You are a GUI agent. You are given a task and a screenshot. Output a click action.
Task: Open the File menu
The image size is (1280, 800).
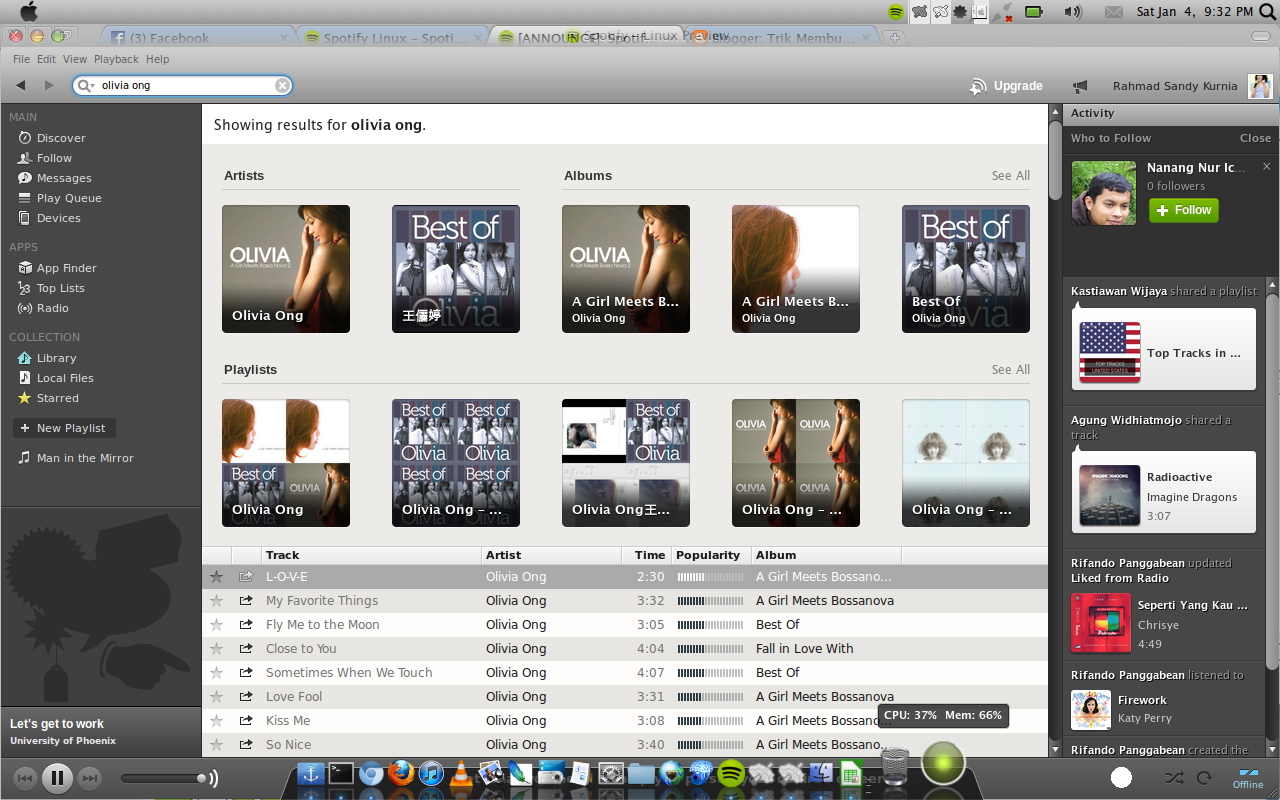click(21, 59)
